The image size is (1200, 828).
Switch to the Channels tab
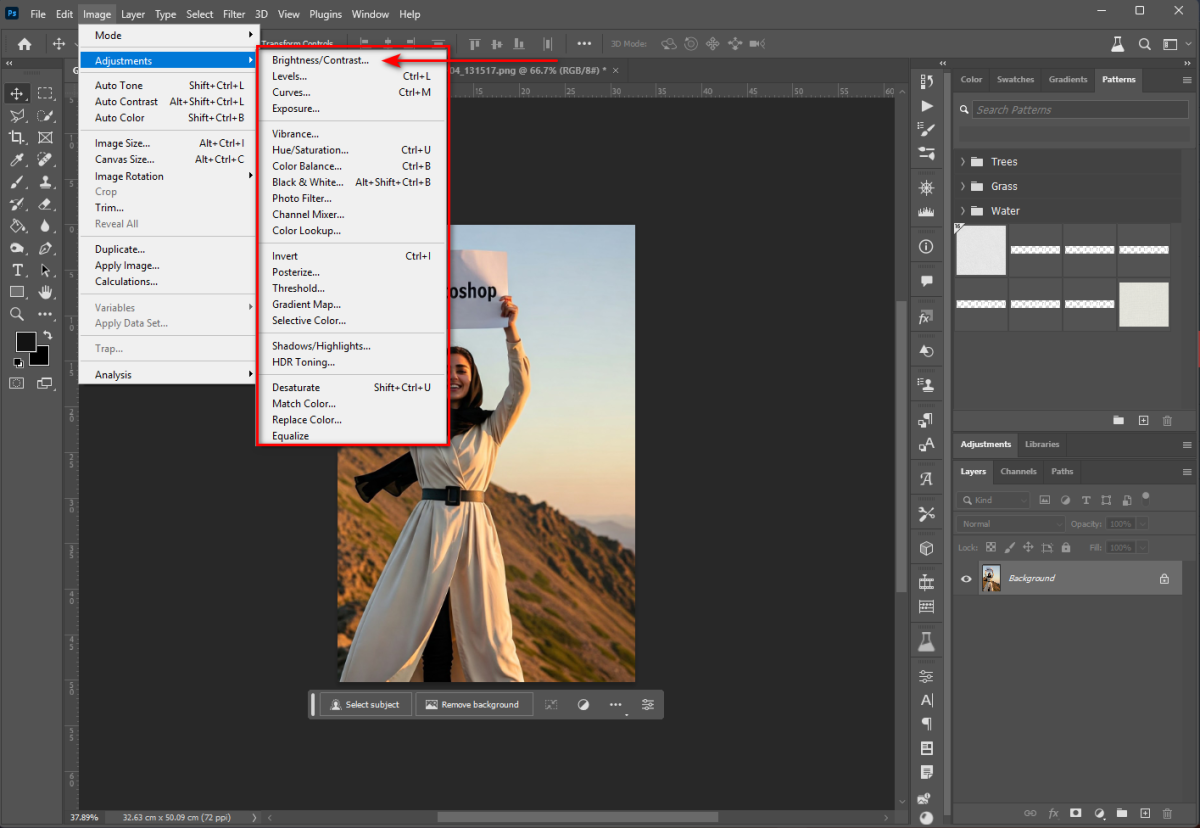tap(1018, 471)
